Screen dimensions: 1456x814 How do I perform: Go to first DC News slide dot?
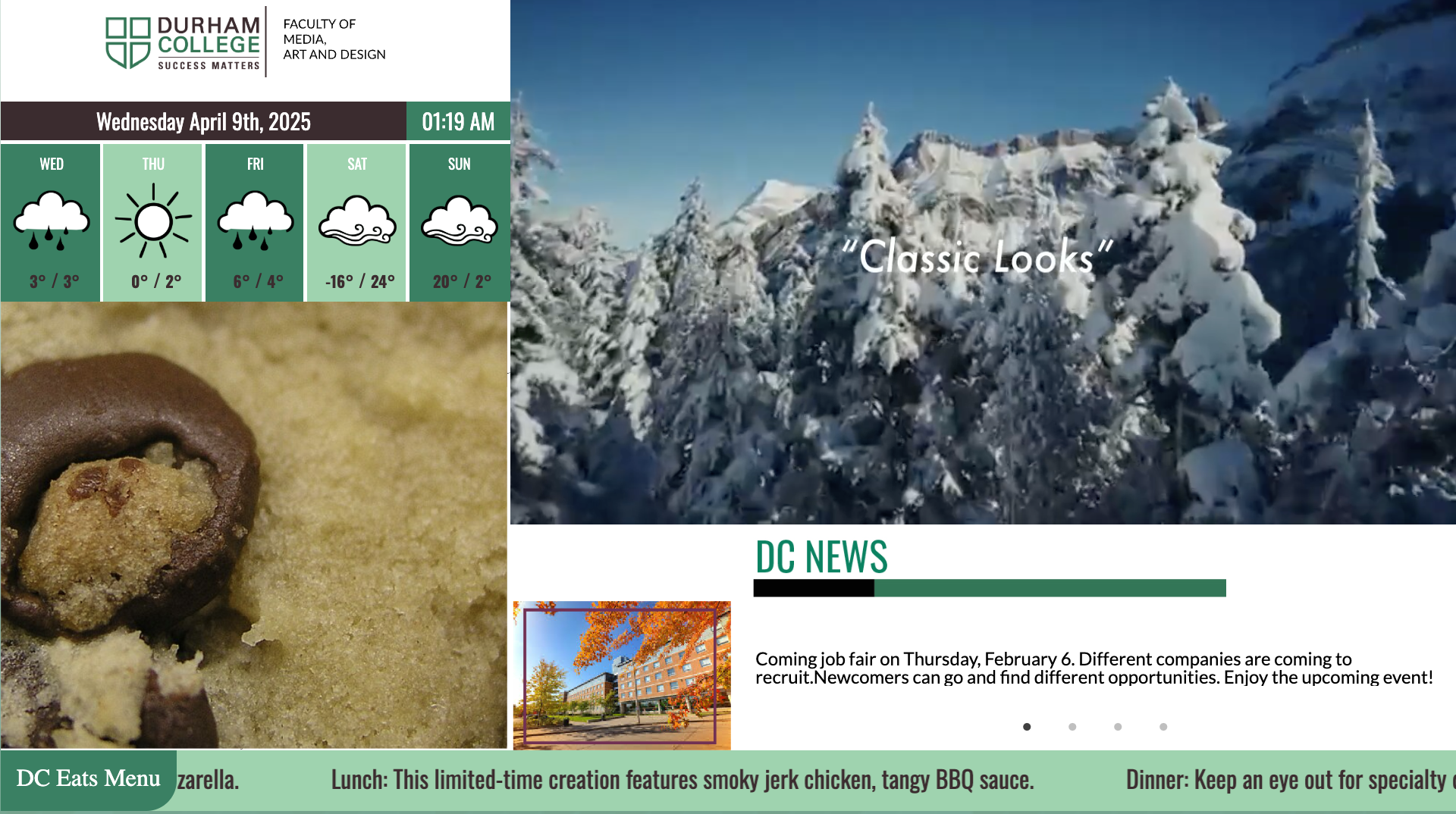[x=1027, y=727]
